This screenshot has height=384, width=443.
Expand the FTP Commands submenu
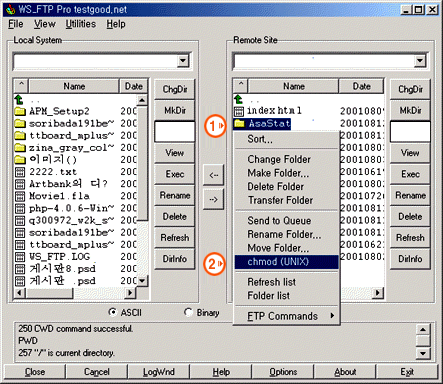(x=287, y=316)
